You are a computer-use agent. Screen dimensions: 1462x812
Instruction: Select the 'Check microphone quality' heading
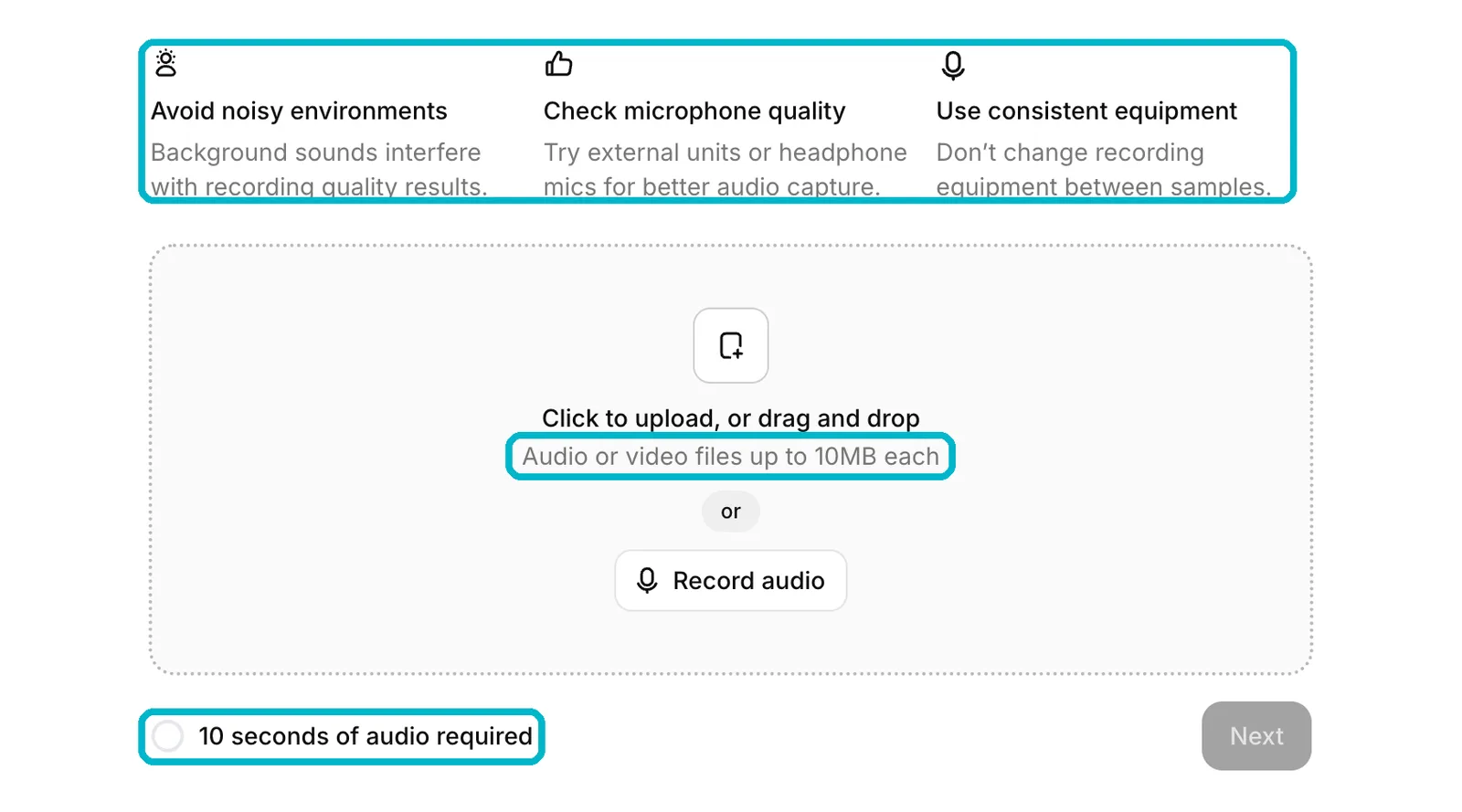pyautogui.click(x=694, y=111)
